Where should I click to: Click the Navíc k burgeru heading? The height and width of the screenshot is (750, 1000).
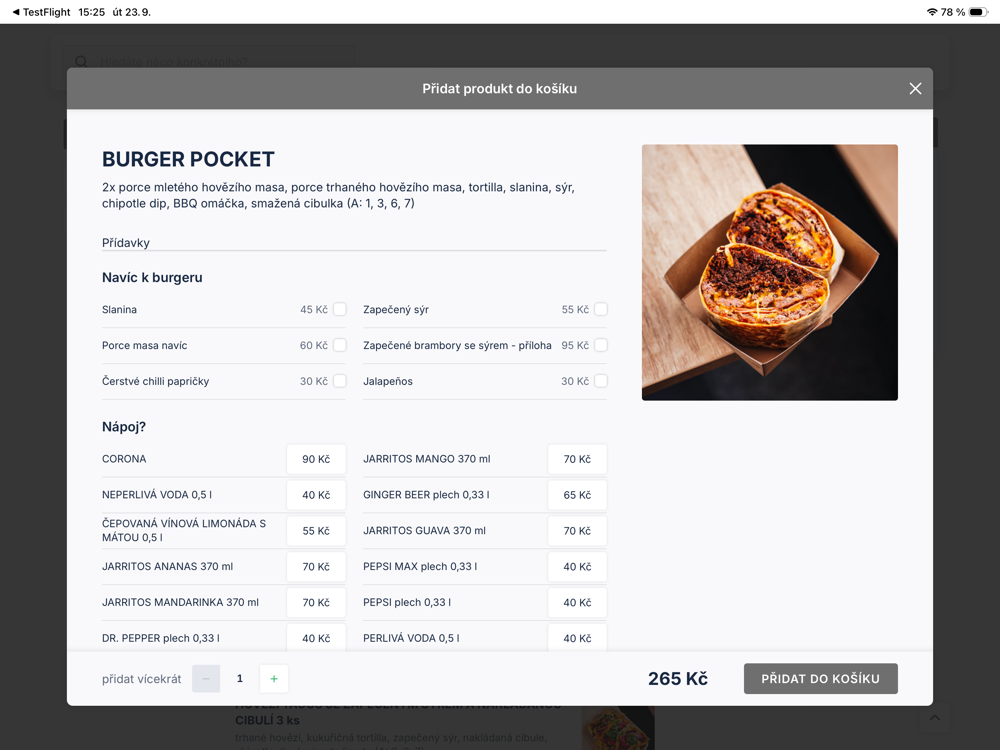coord(152,277)
